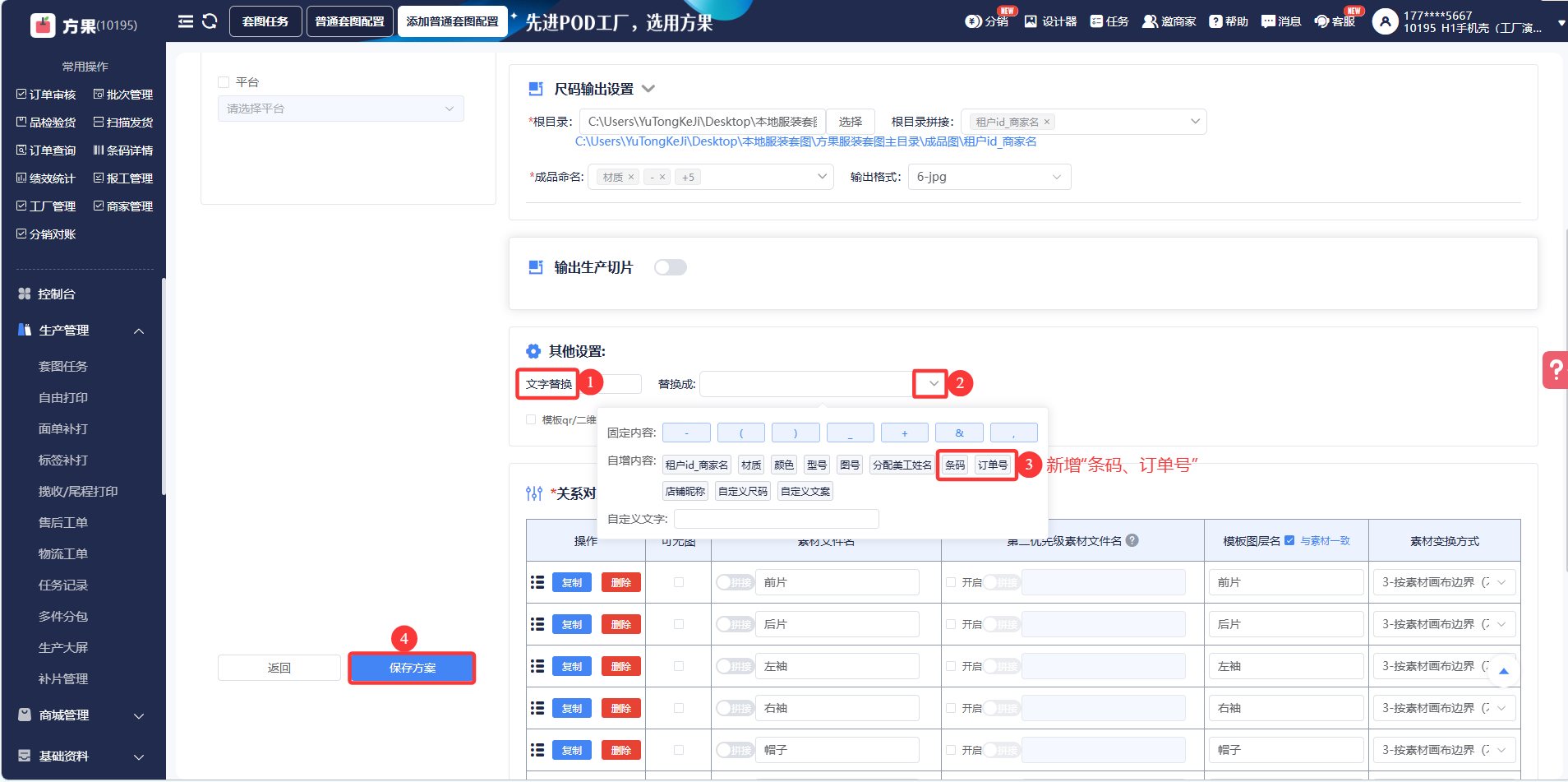Open 面单补打 in the sidebar
The width and height of the screenshot is (1568, 782).
click(63, 428)
